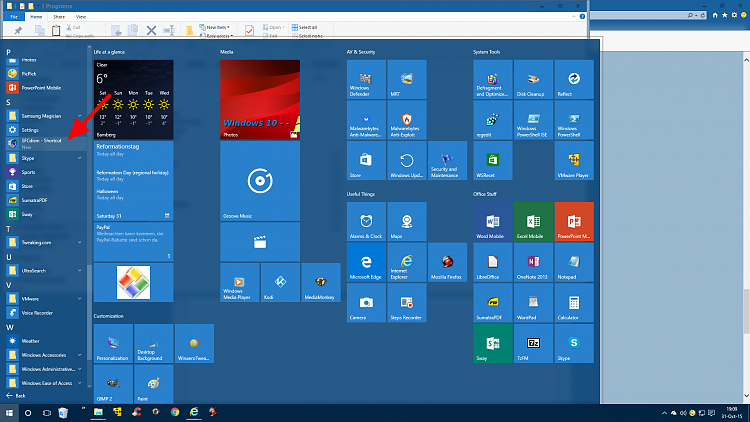750x422 pixels.
Task: Launch the Internet Explorer tile
Action: (407, 262)
